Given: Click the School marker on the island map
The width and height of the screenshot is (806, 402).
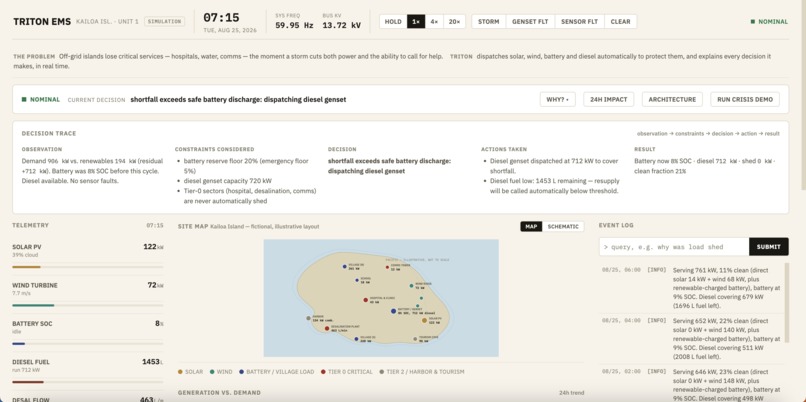Looking at the screenshot, I should 357,280.
